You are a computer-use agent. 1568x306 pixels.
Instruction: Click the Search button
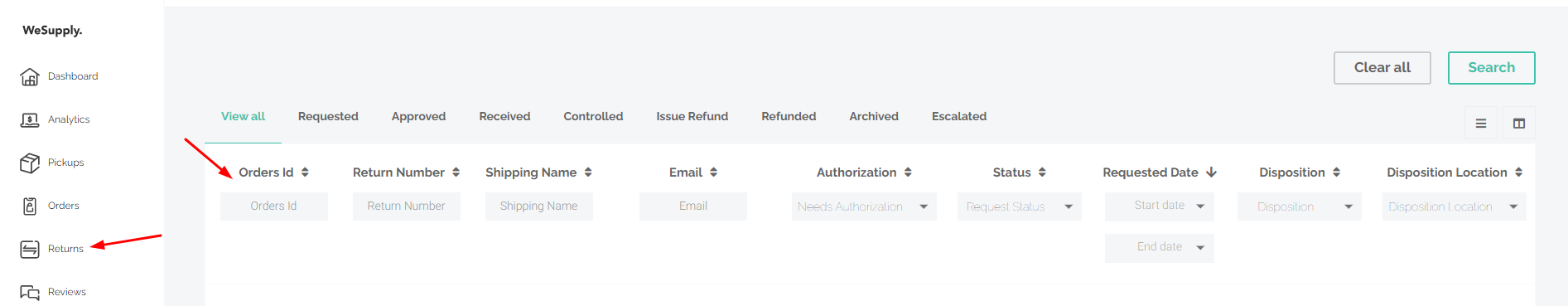pos(1491,68)
